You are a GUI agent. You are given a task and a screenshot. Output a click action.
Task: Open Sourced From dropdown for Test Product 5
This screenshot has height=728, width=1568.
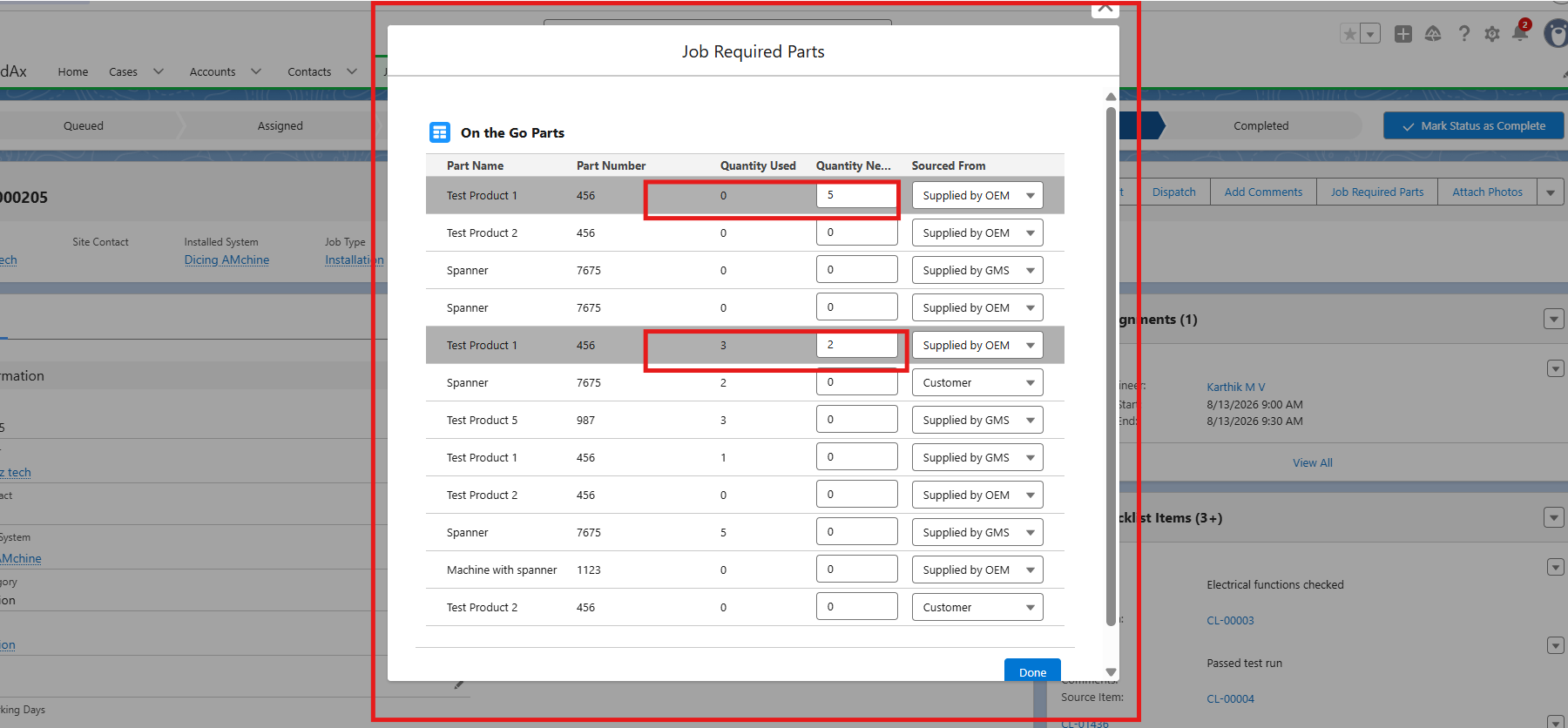point(977,420)
